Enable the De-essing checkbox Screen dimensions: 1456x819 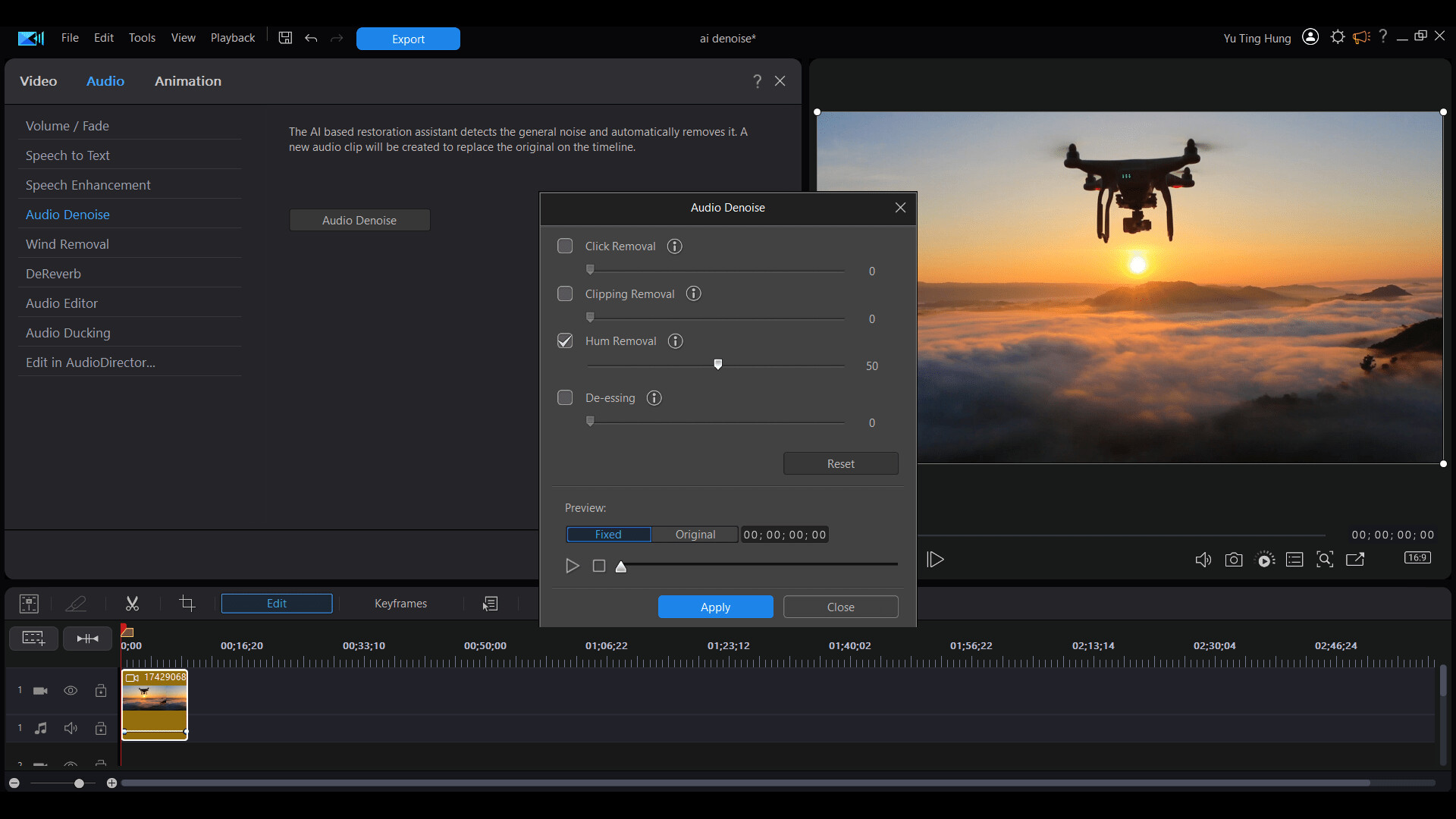565,397
